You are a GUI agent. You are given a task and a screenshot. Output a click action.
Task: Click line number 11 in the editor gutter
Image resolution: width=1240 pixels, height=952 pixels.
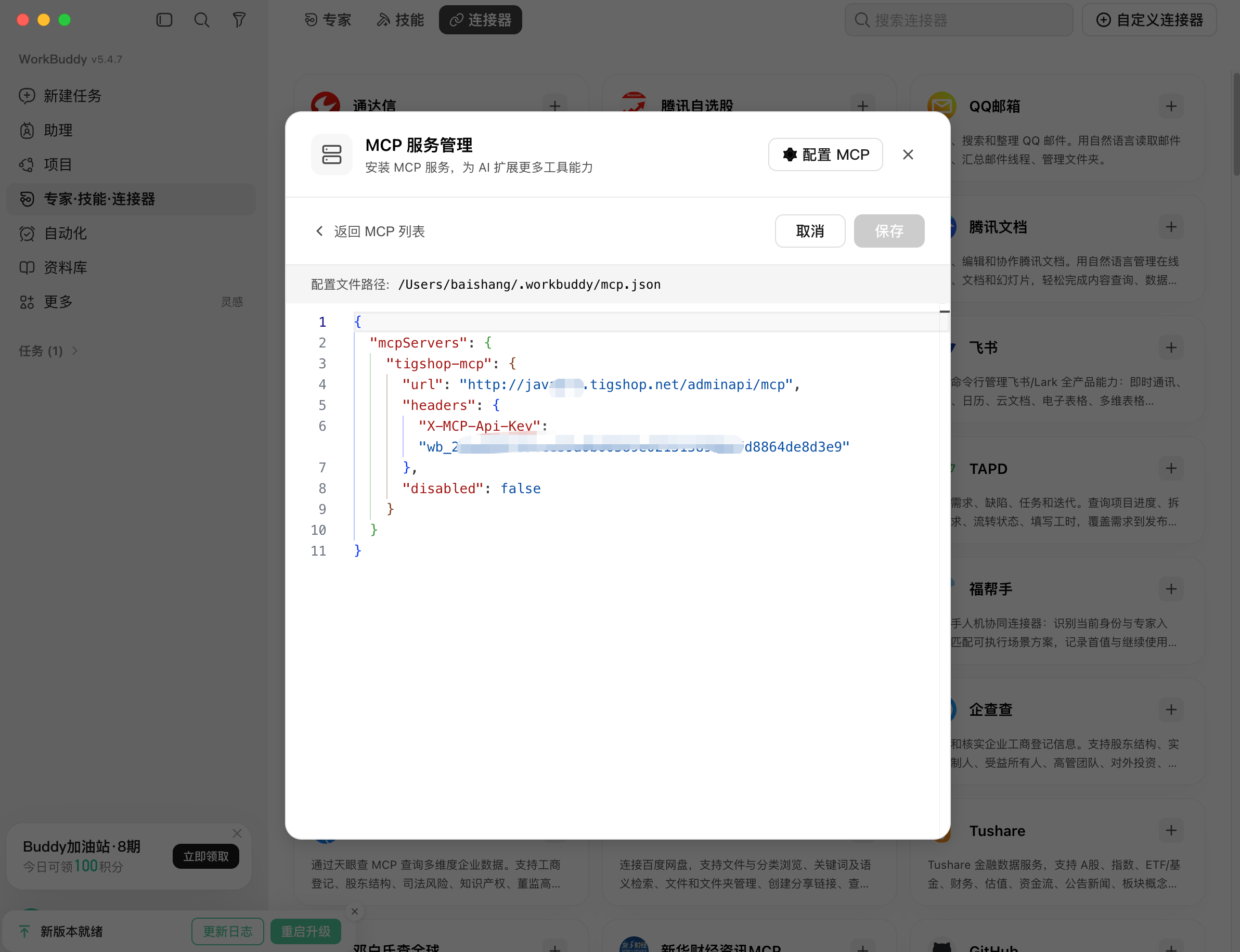[x=319, y=551]
